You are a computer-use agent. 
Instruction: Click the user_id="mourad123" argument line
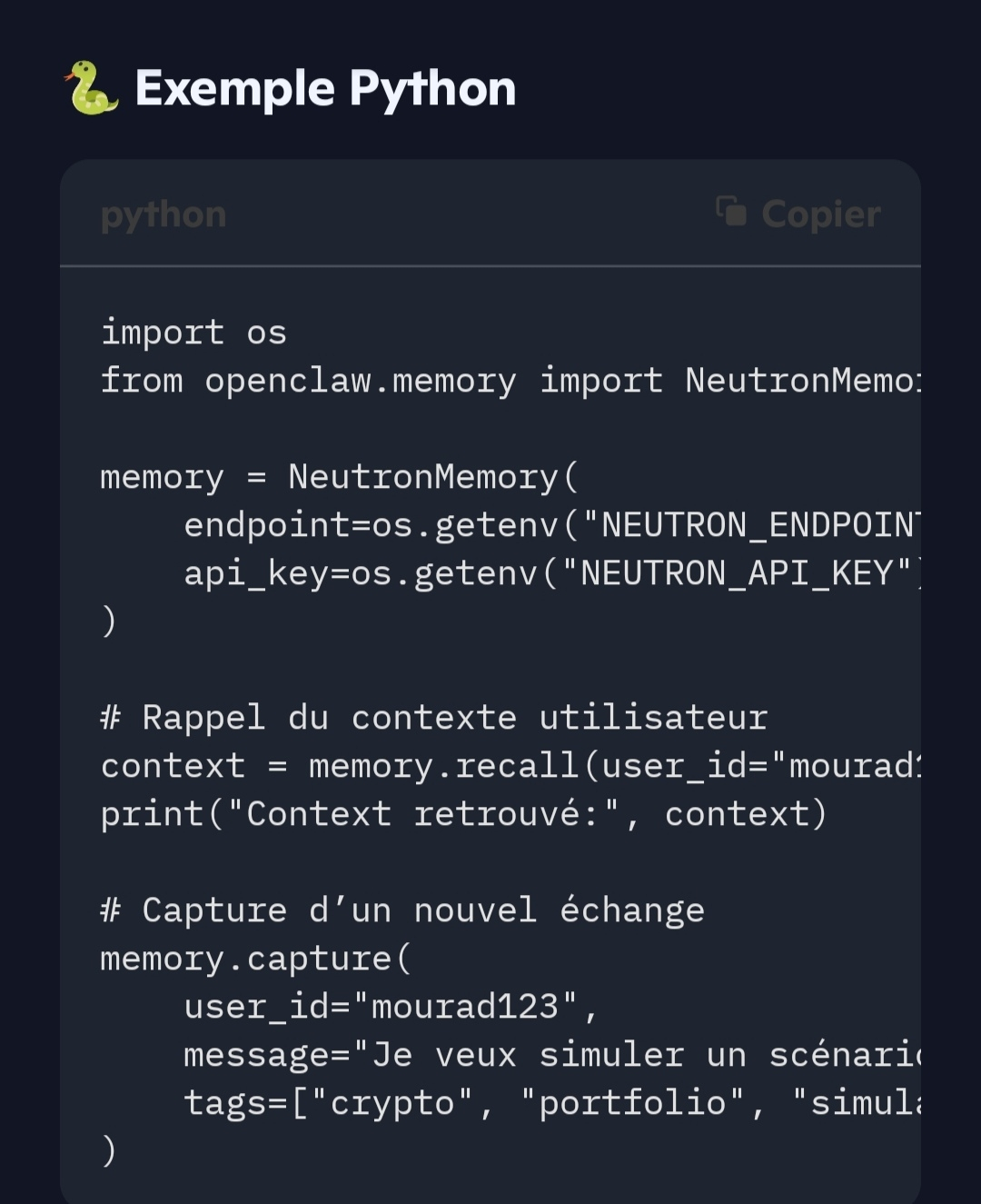(391, 1007)
